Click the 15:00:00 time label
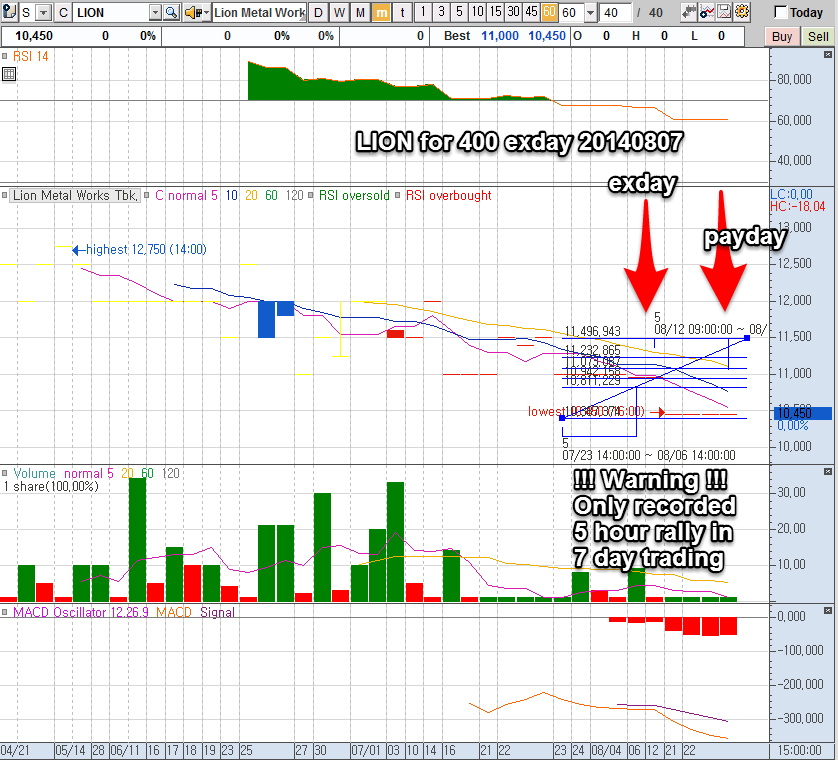 tap(799, 750)
